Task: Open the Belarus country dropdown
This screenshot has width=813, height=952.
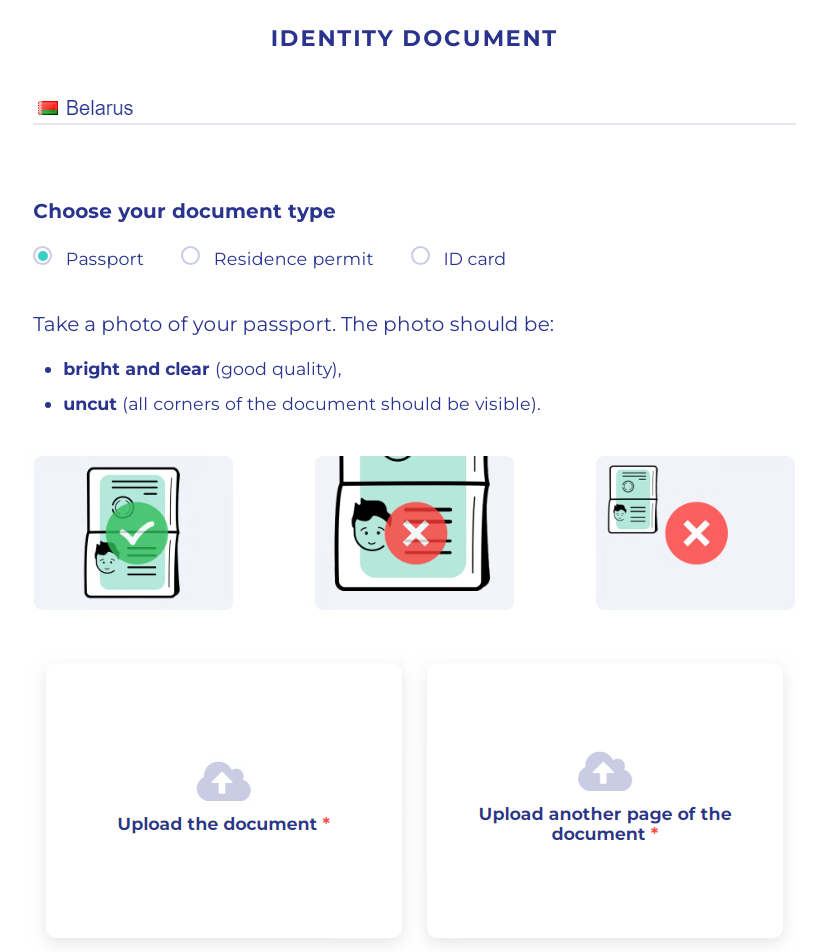Action: point(414,108)
